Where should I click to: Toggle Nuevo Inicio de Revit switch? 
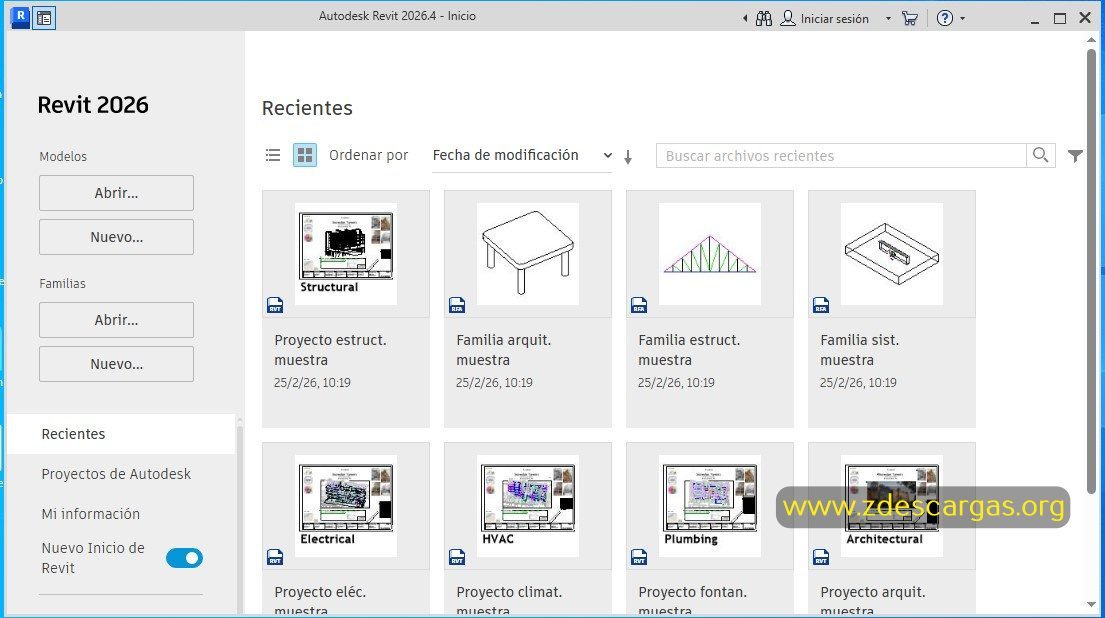[185, 558]
